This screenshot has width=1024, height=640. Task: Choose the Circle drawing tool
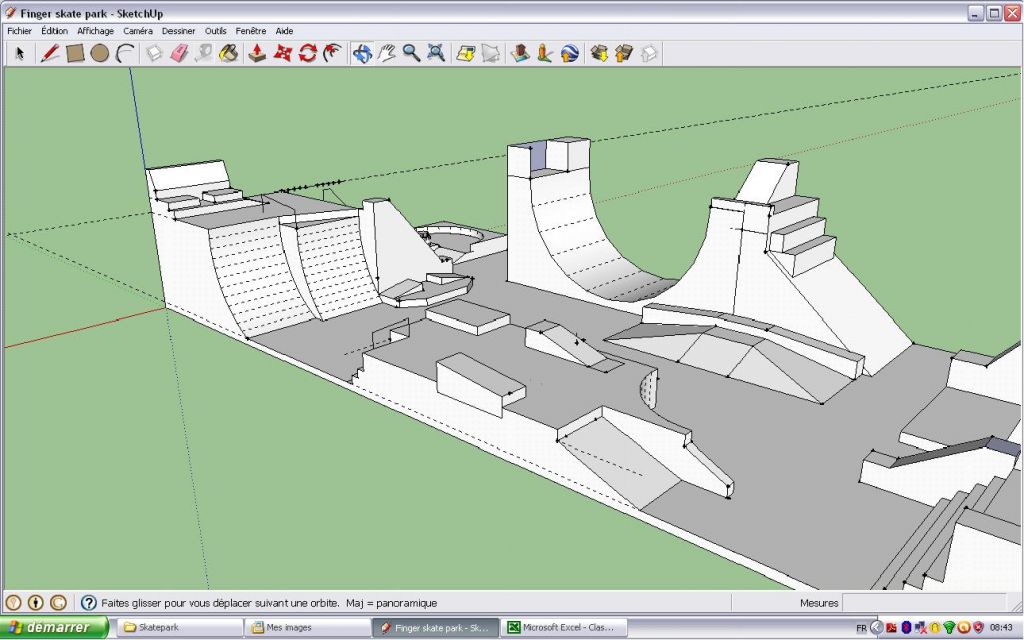tap(99, 54)
